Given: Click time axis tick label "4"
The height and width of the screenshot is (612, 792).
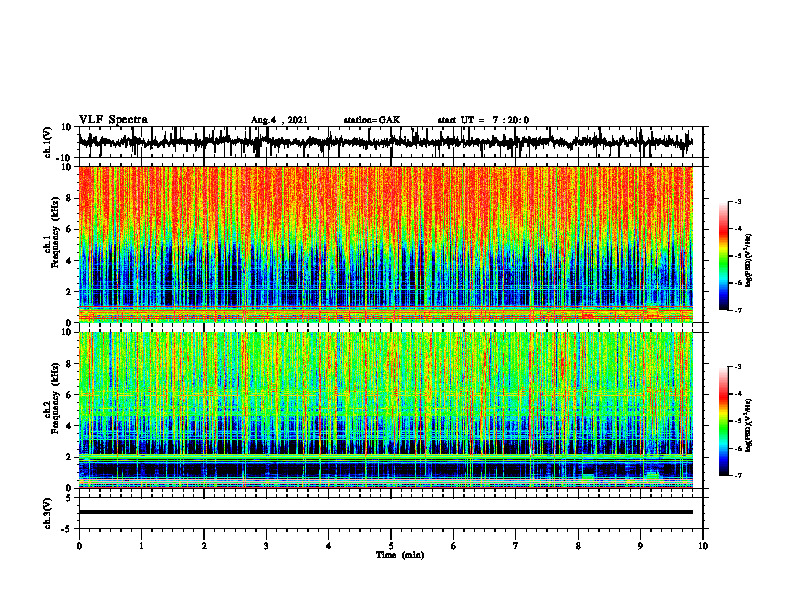Looking at the screenshot, I should click(329, 546).
